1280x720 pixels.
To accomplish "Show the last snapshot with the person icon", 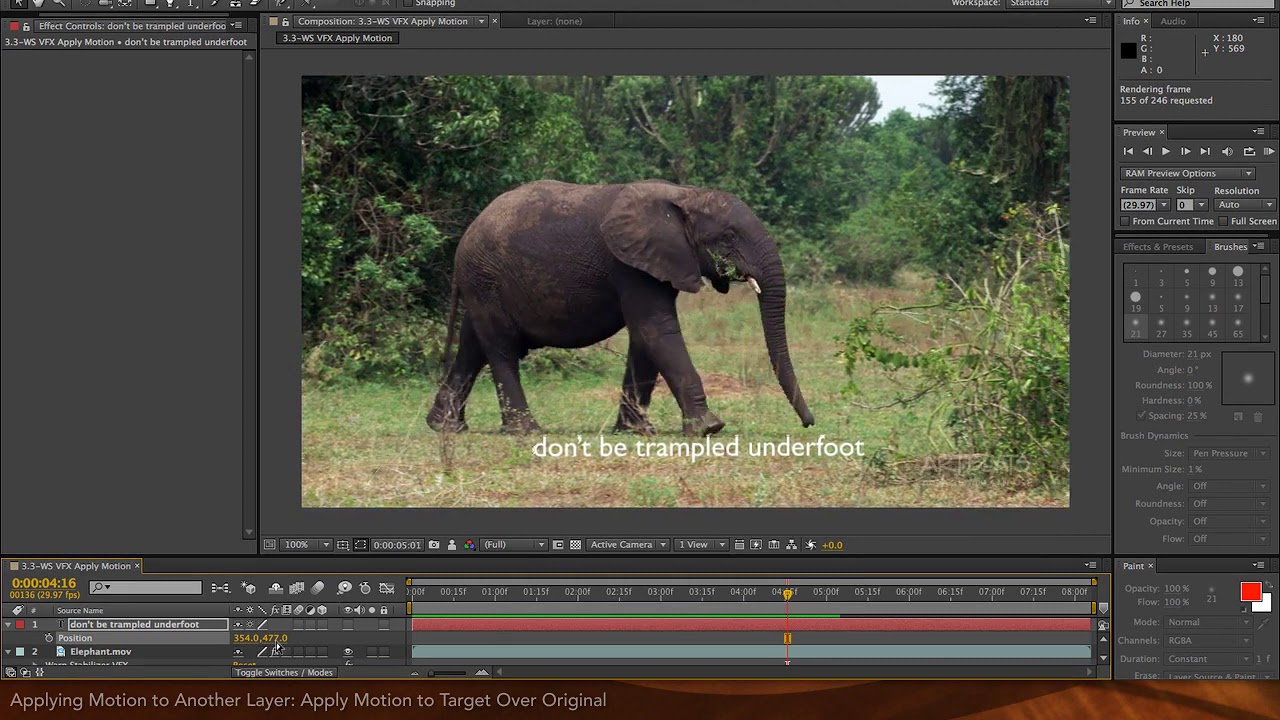I will (452, 545).
